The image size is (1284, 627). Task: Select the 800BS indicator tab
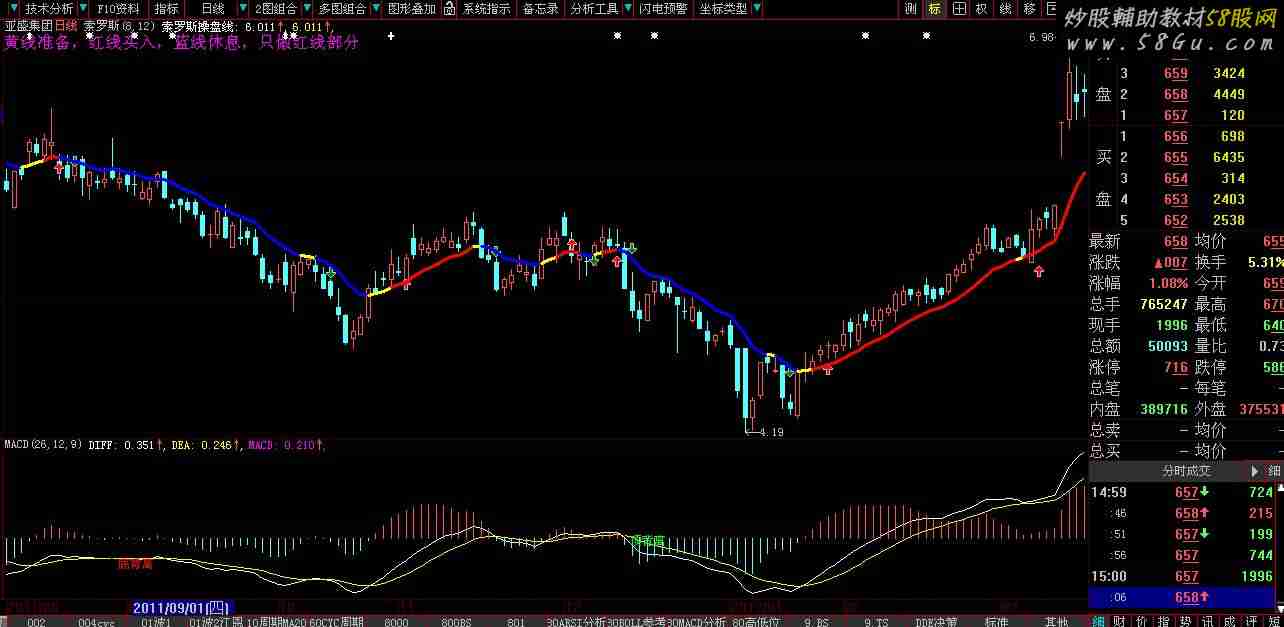click(455, 621)
